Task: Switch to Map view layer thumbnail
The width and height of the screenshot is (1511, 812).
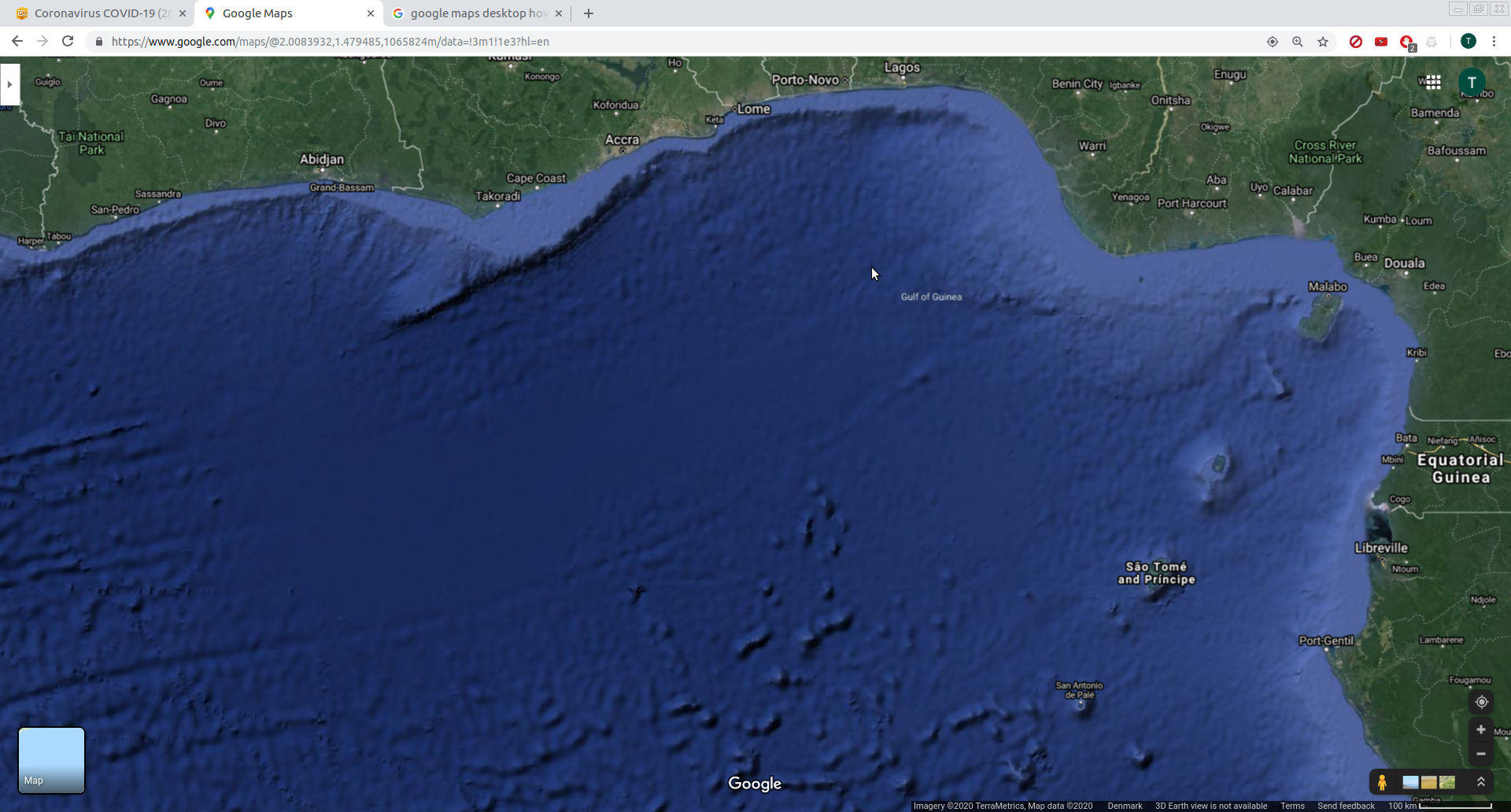Action: 51,759
